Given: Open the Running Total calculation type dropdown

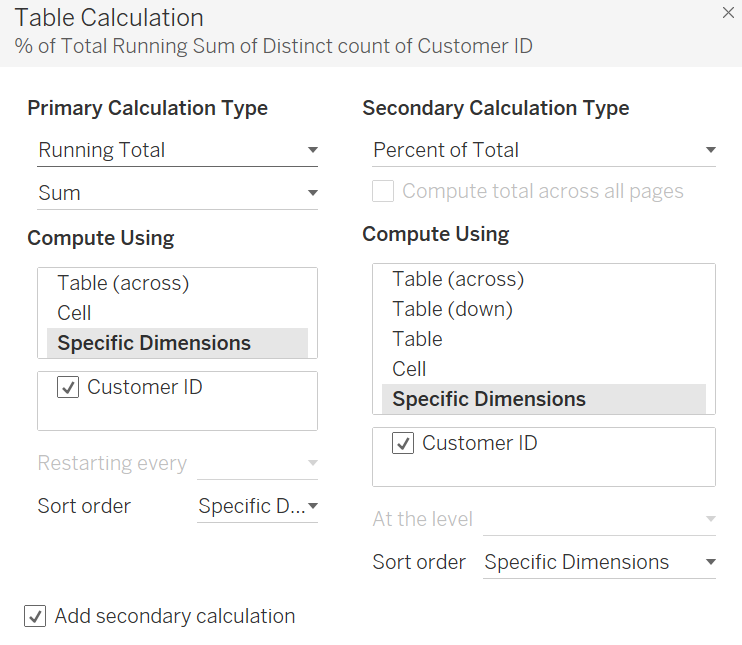Looking at the screenshot, I should point(177,151).
